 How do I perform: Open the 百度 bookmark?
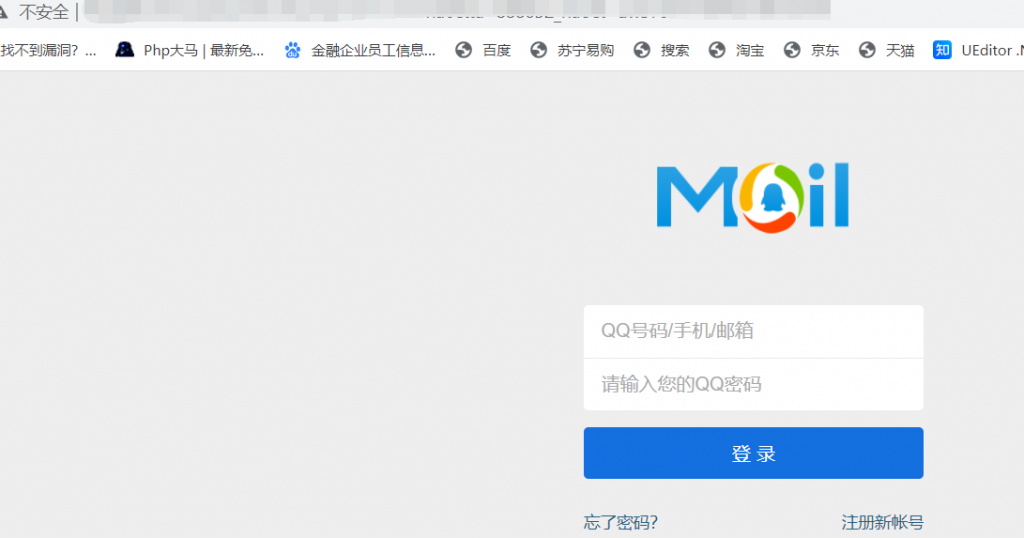click(483, 50)
